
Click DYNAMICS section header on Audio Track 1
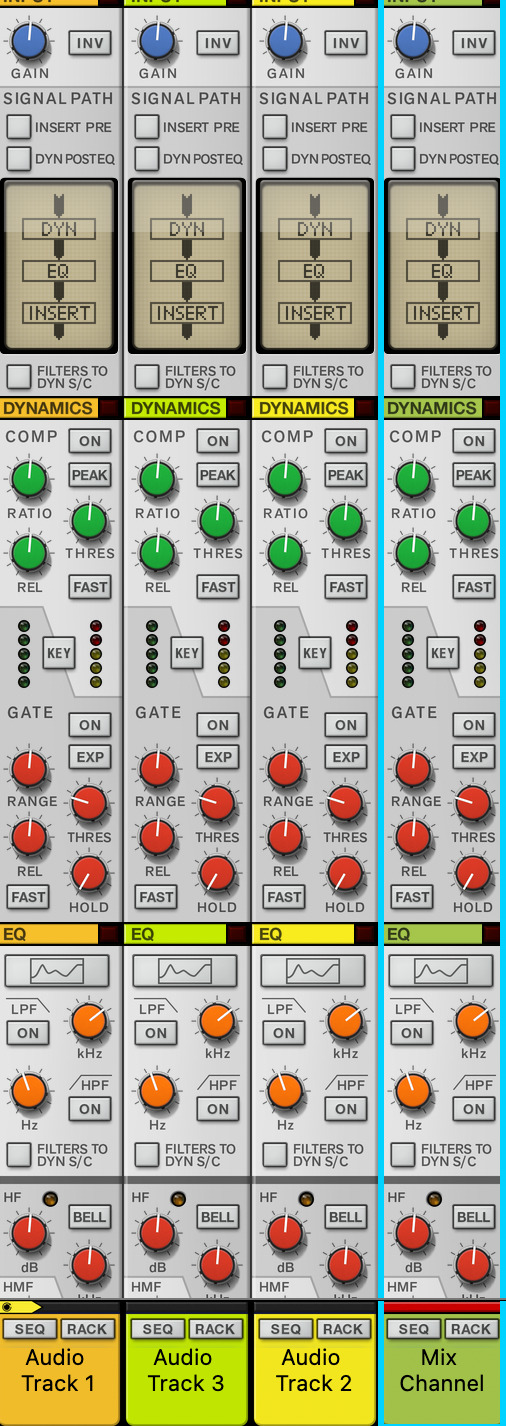coord(49,408)
